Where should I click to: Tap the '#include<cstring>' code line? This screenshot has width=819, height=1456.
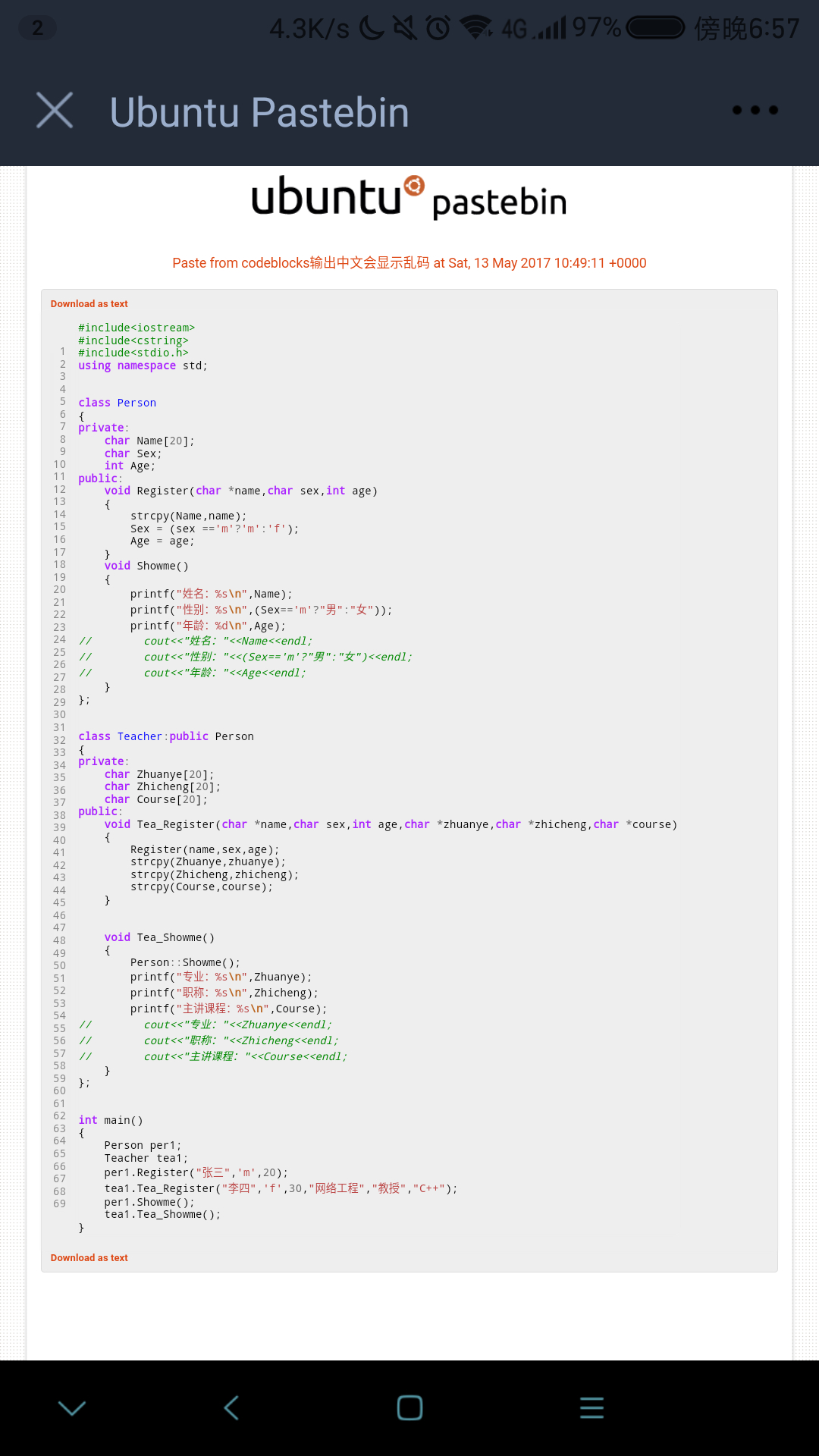(x=133, y=340)
